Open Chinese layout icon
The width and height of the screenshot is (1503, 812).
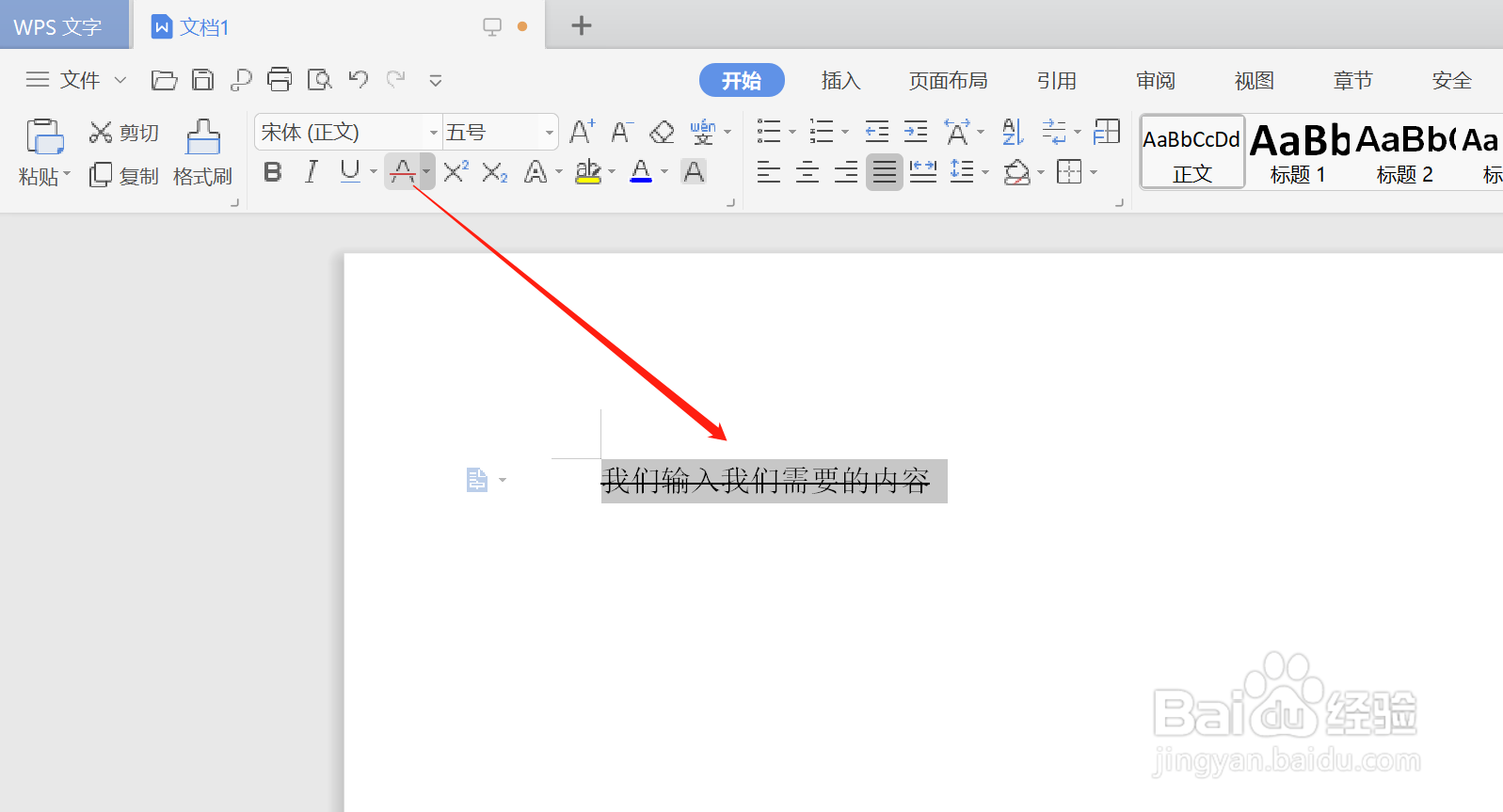click(x=957, y=132)
